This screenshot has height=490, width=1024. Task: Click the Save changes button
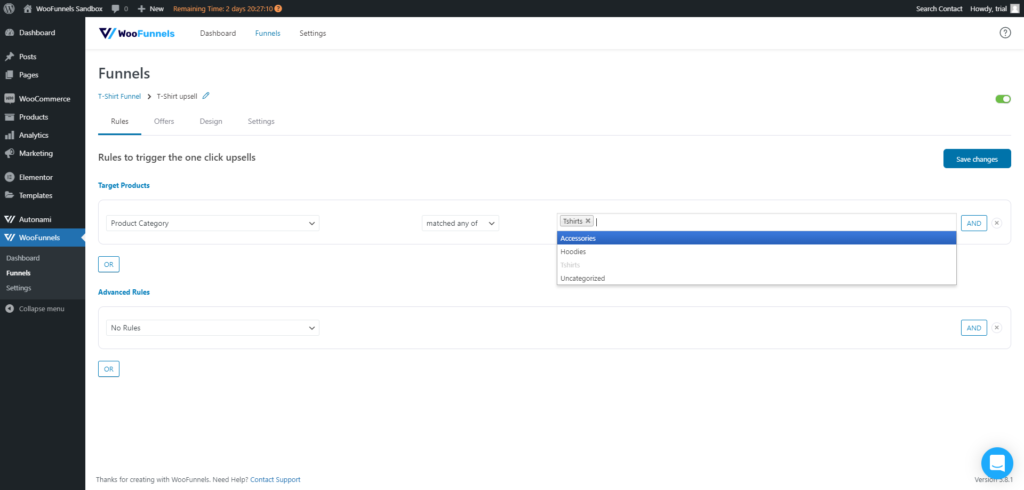point(977,159)
